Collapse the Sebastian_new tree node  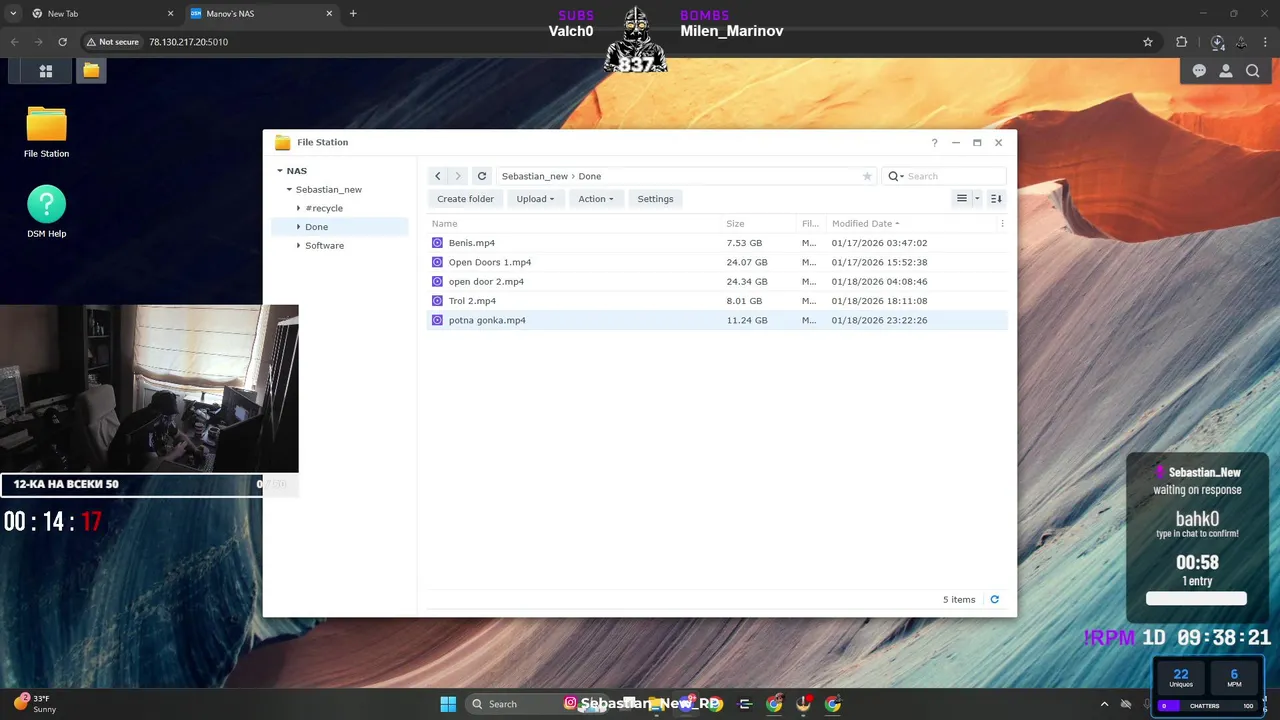[x=289, y=190]
